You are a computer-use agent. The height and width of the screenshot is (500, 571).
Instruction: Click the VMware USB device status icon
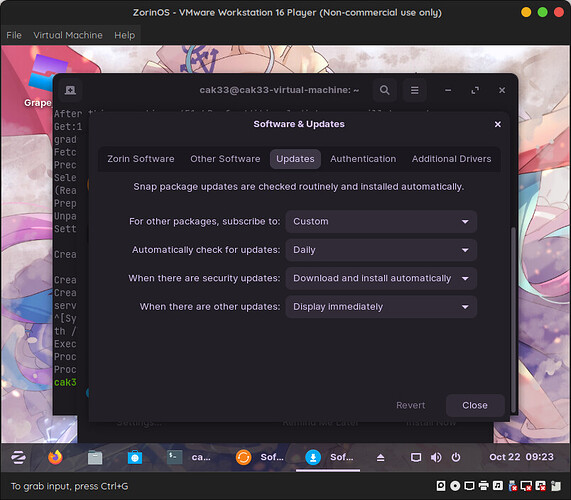[x=512, y=486]
